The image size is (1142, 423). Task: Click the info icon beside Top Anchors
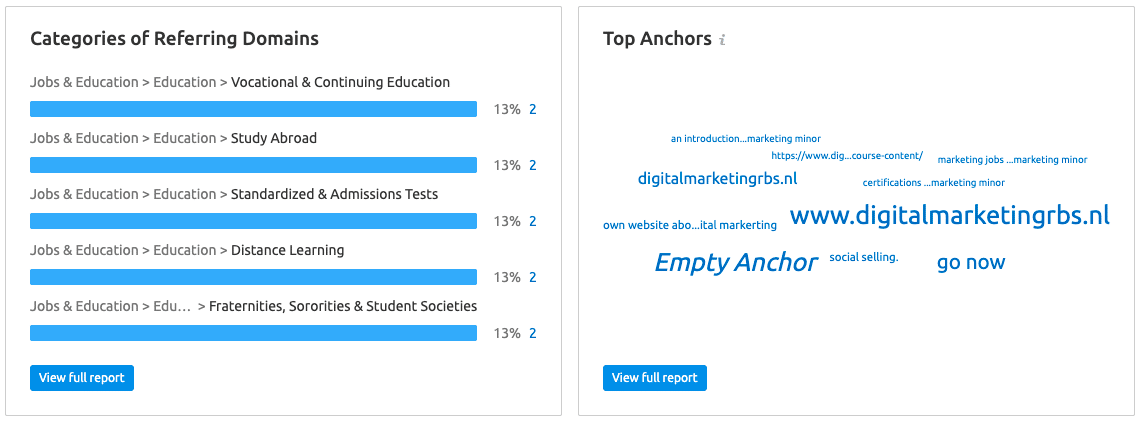(722, 40)
